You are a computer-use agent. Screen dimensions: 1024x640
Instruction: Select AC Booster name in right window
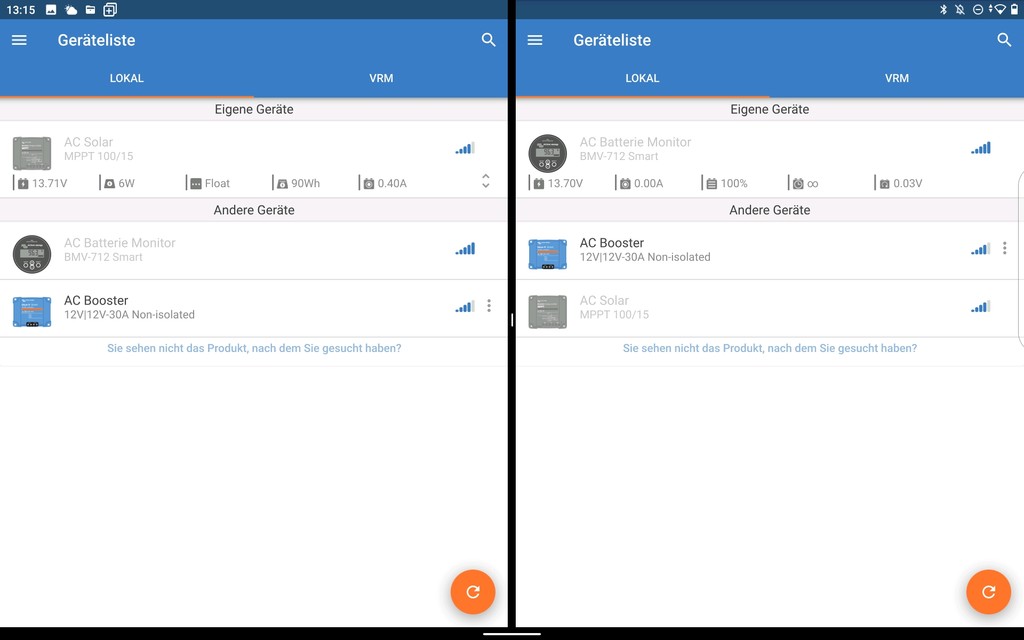pos(612,243)
